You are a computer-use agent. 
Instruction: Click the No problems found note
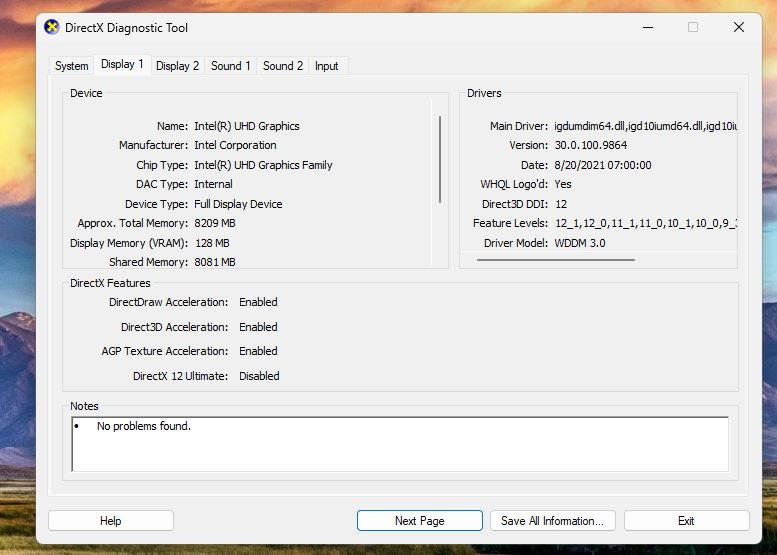coord(144,426)
